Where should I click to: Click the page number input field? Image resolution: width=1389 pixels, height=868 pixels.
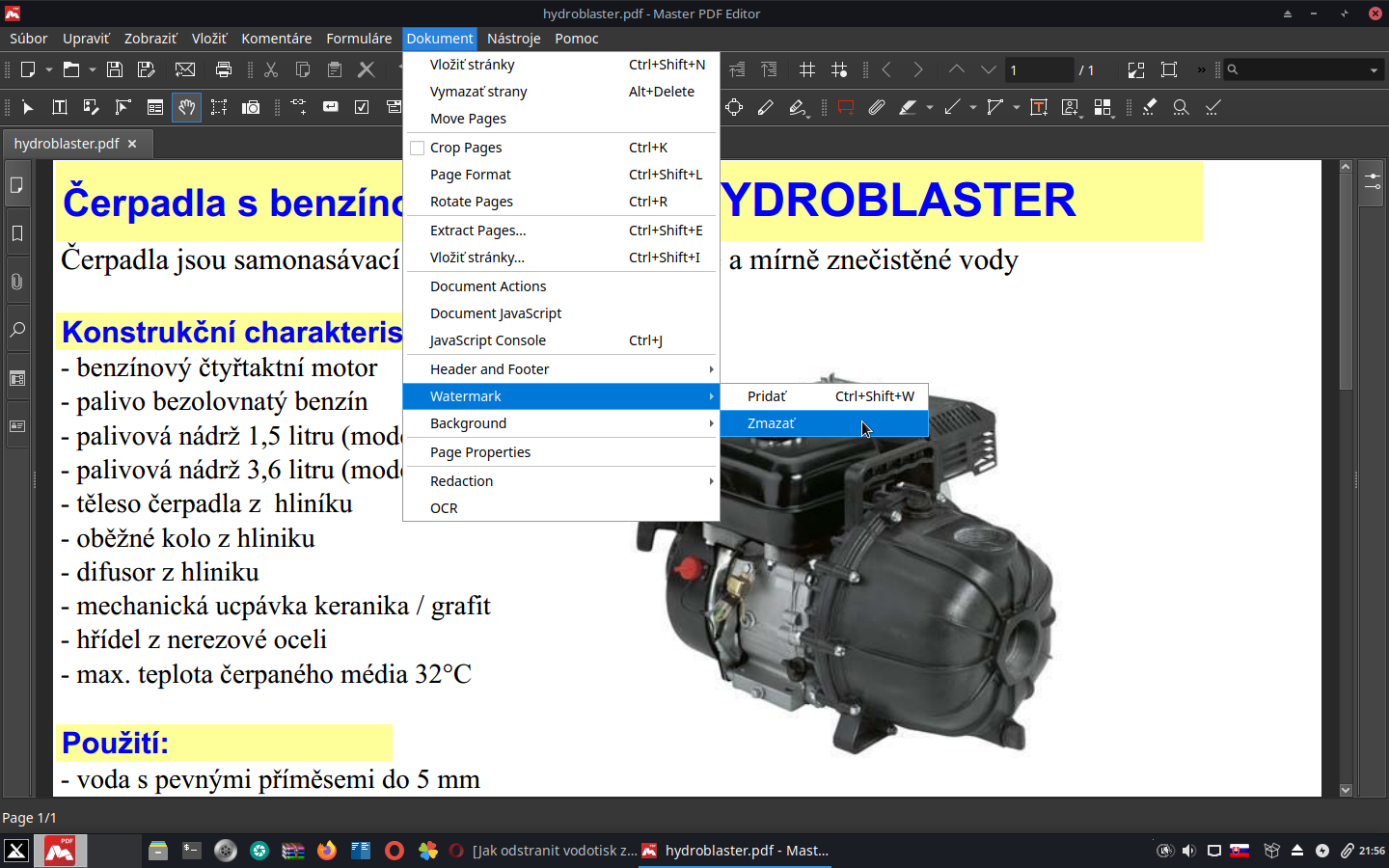pos(1038,69)
